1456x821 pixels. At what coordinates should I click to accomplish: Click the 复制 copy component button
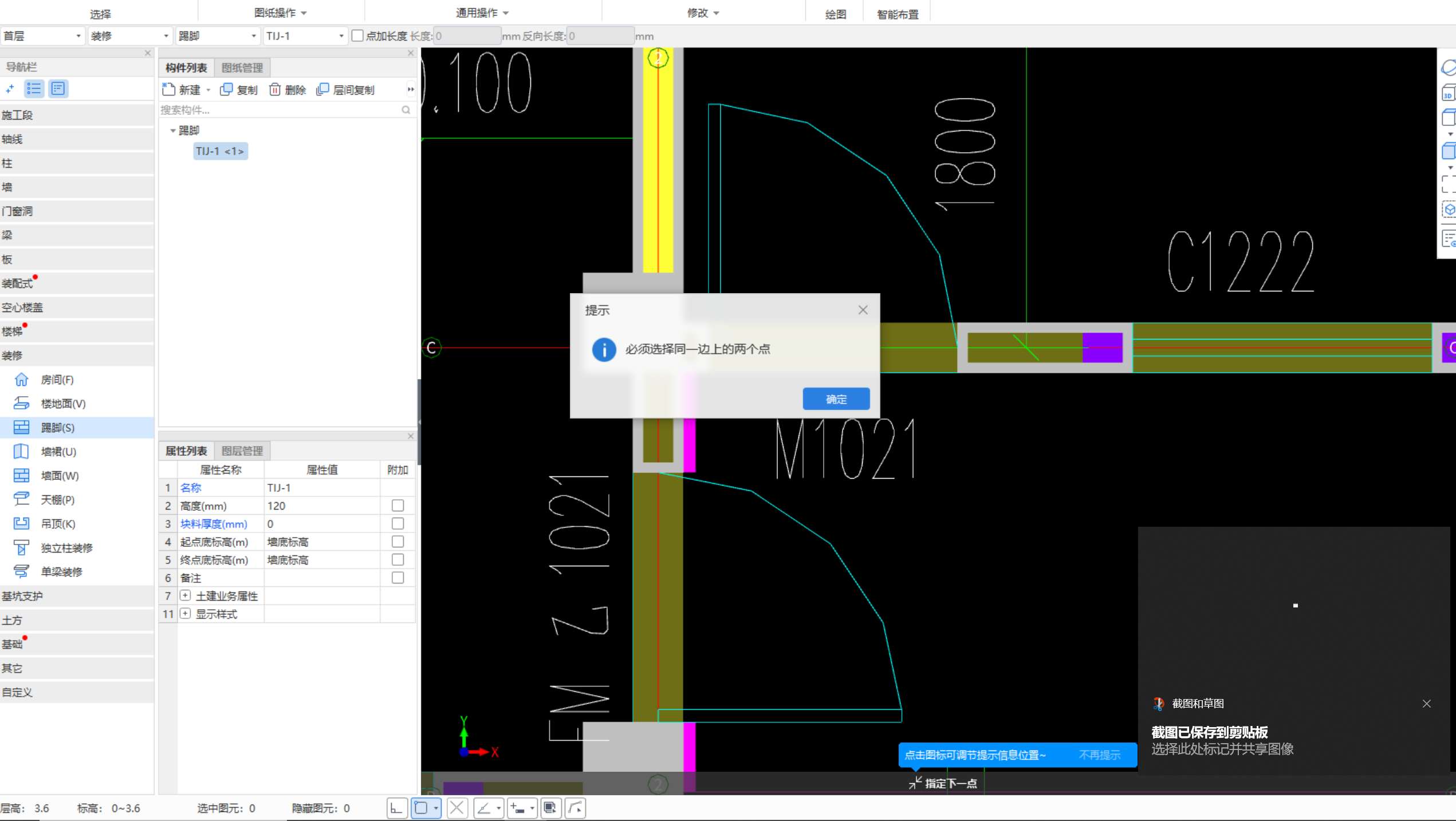tap(239, 90)
